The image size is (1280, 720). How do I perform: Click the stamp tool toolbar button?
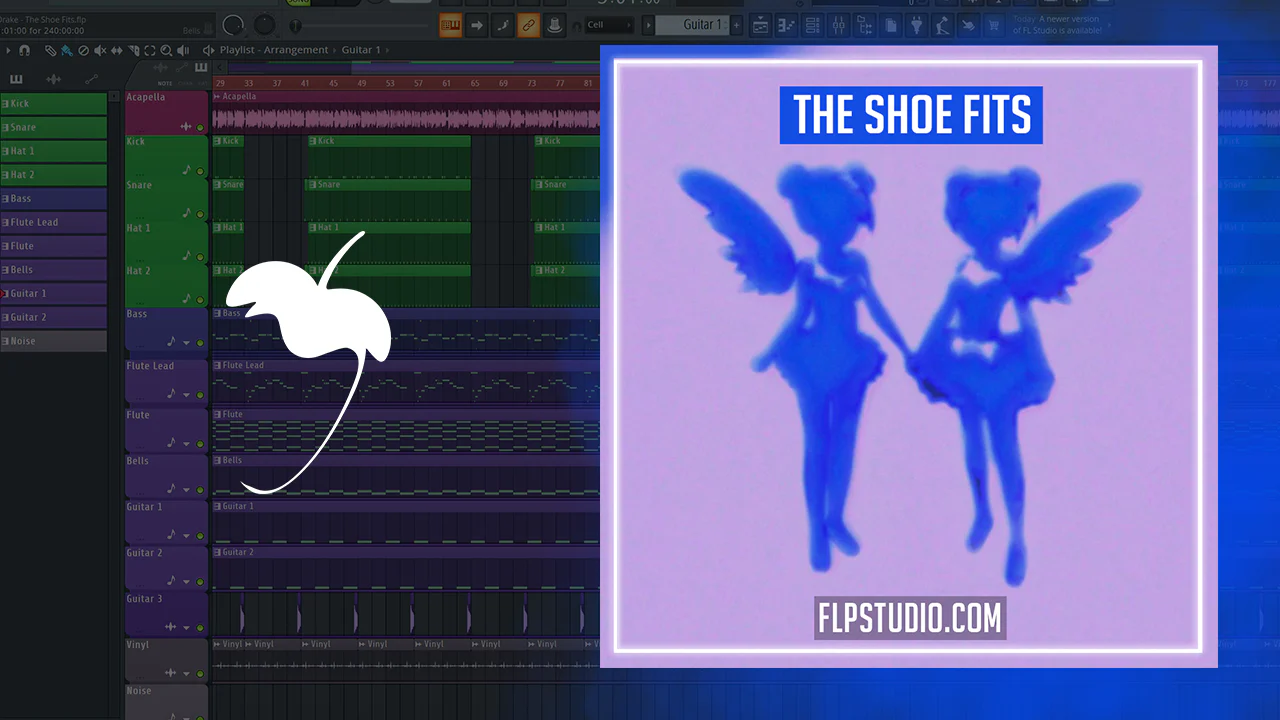(553, 25)
